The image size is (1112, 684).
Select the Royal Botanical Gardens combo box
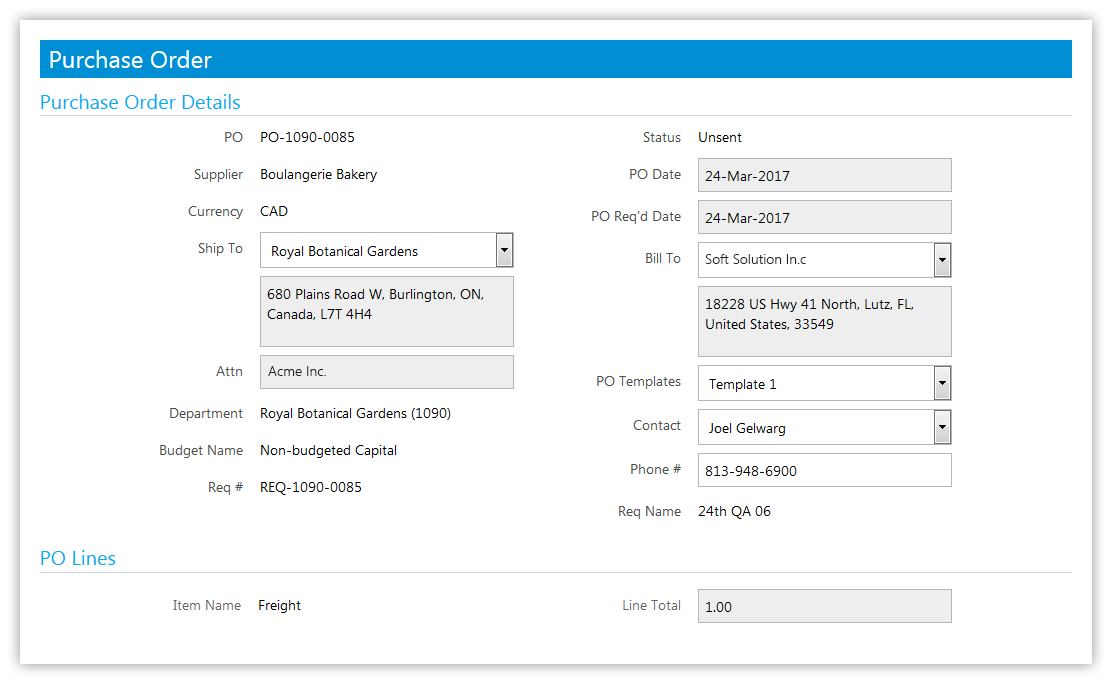pos(387,250)
